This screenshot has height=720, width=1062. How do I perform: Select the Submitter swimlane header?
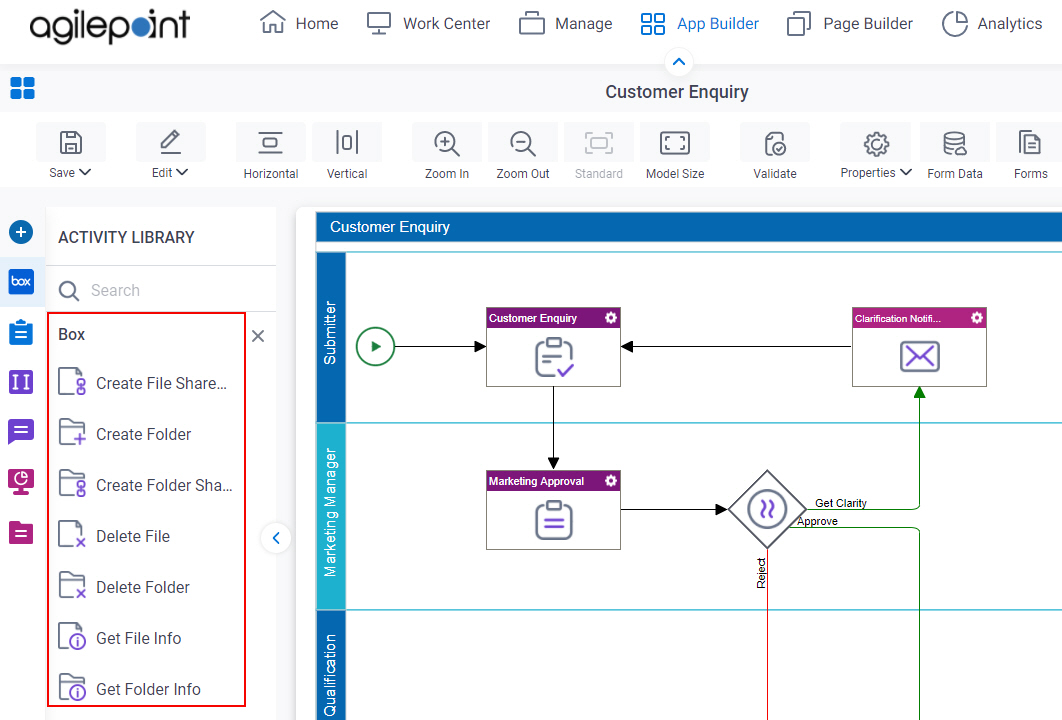(x=331, y=337)
